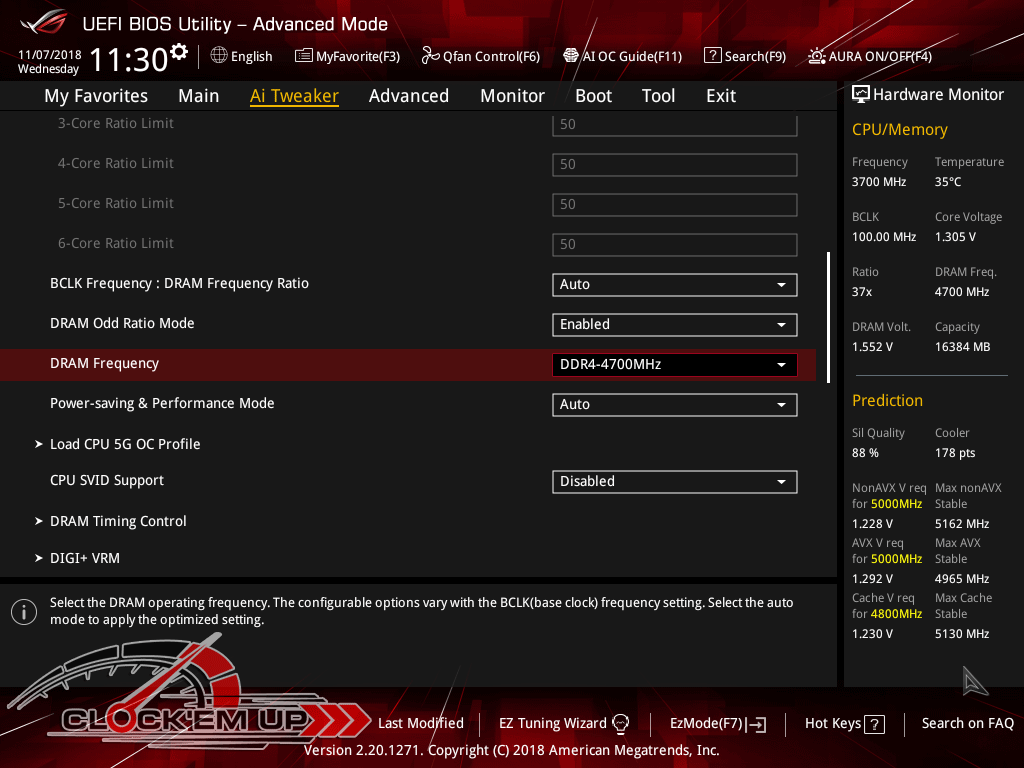Viewport: 1024px width, 768px height.
Task: Click the EZ Tuning Wizard bulb icon
Action: point(620,723)
